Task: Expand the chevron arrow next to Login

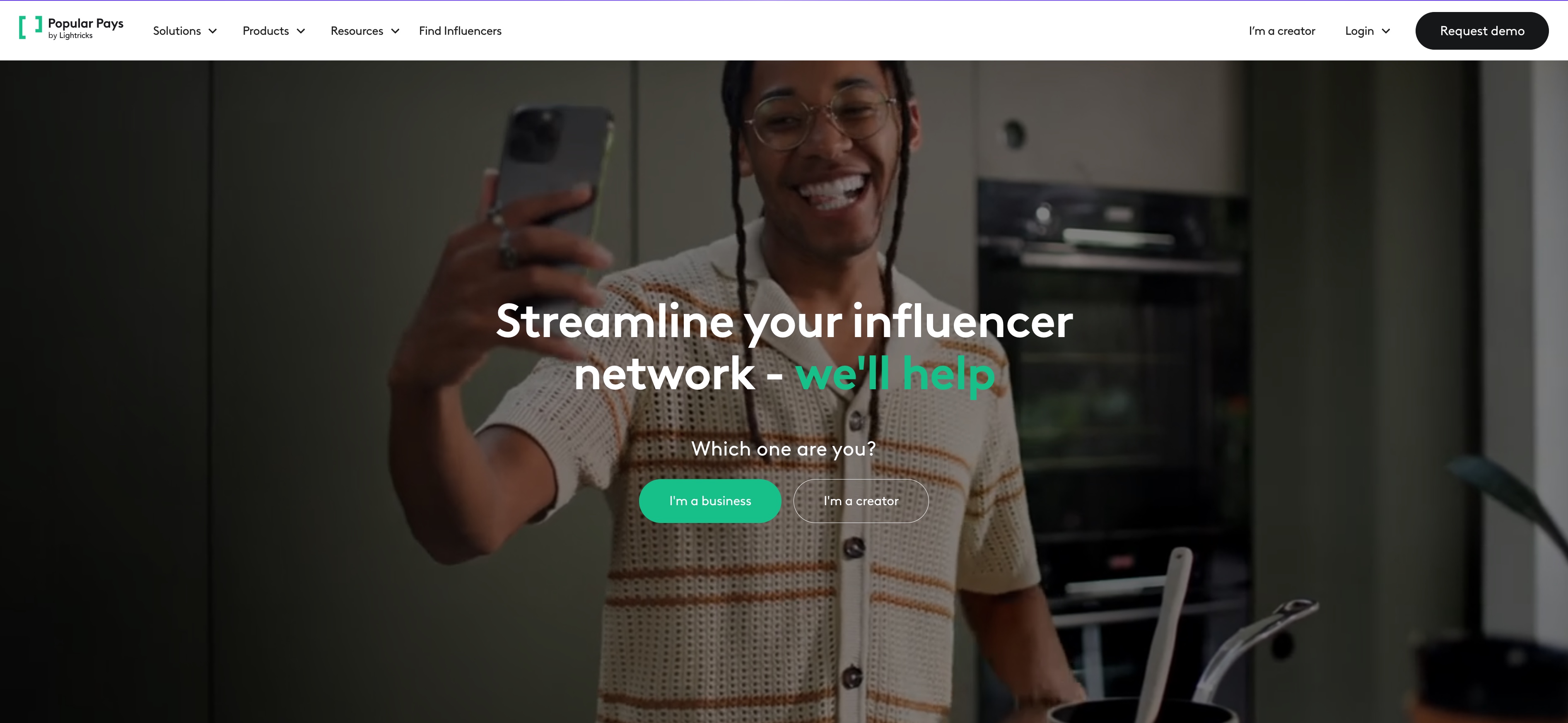Action: (x=1386, y=31)
